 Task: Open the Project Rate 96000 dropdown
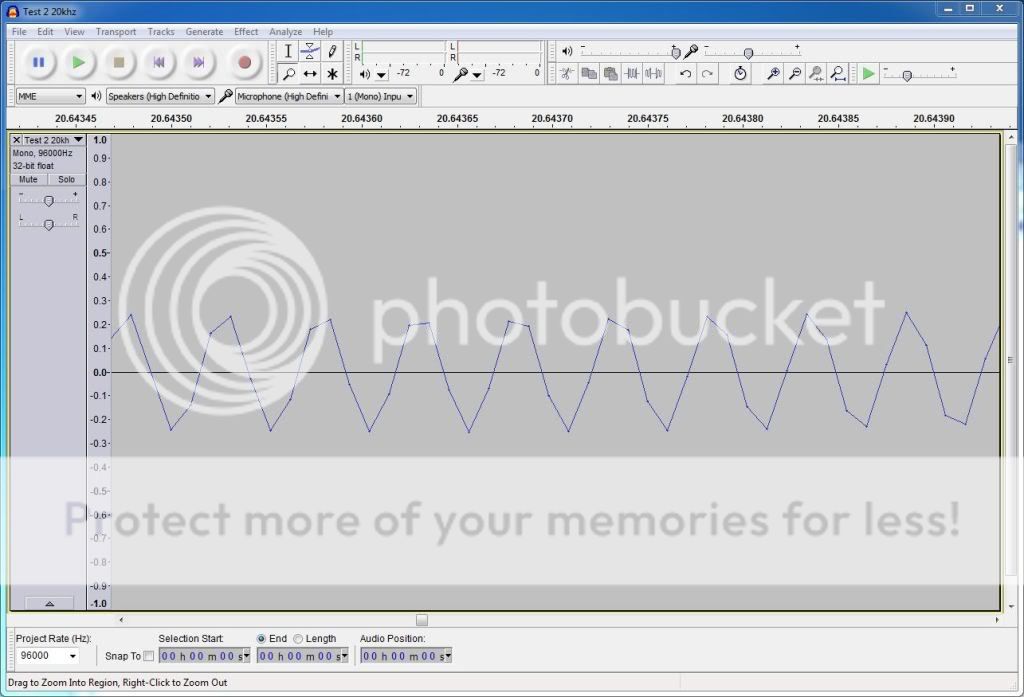pyautogui.click(x=47, y=656)
